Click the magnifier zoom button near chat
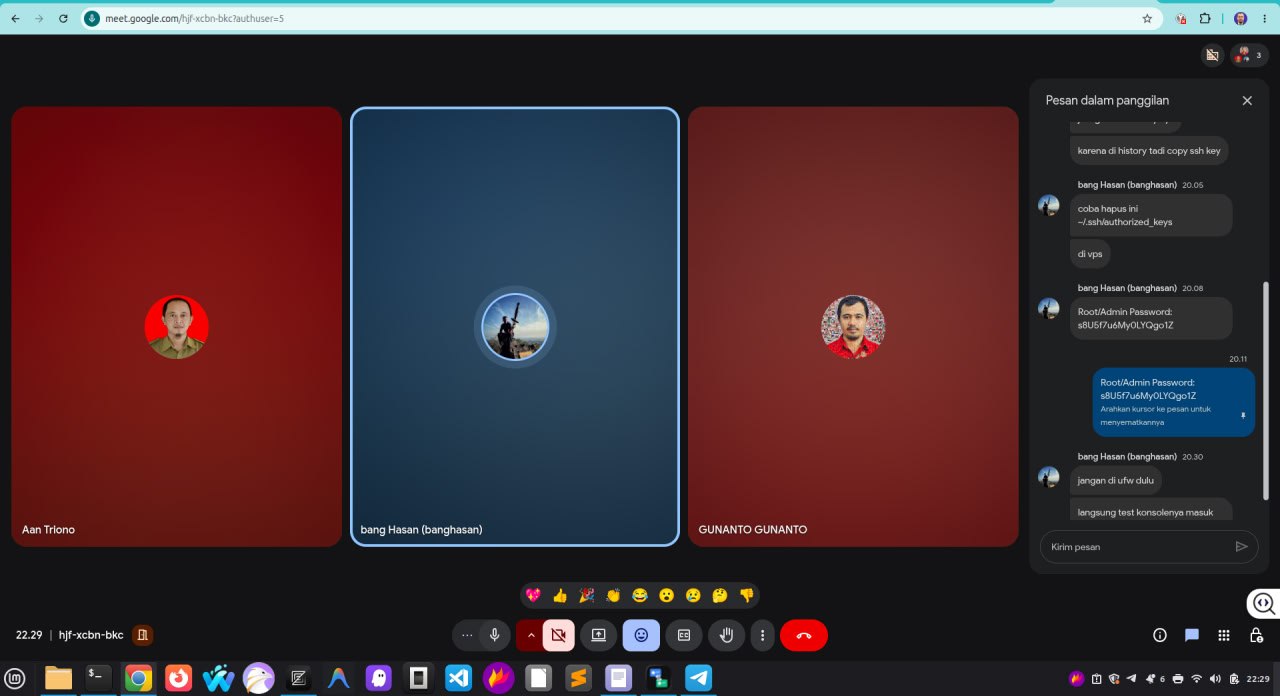Image resolution: width=1280 pixels, height=696 pixels. [1263, 603]
